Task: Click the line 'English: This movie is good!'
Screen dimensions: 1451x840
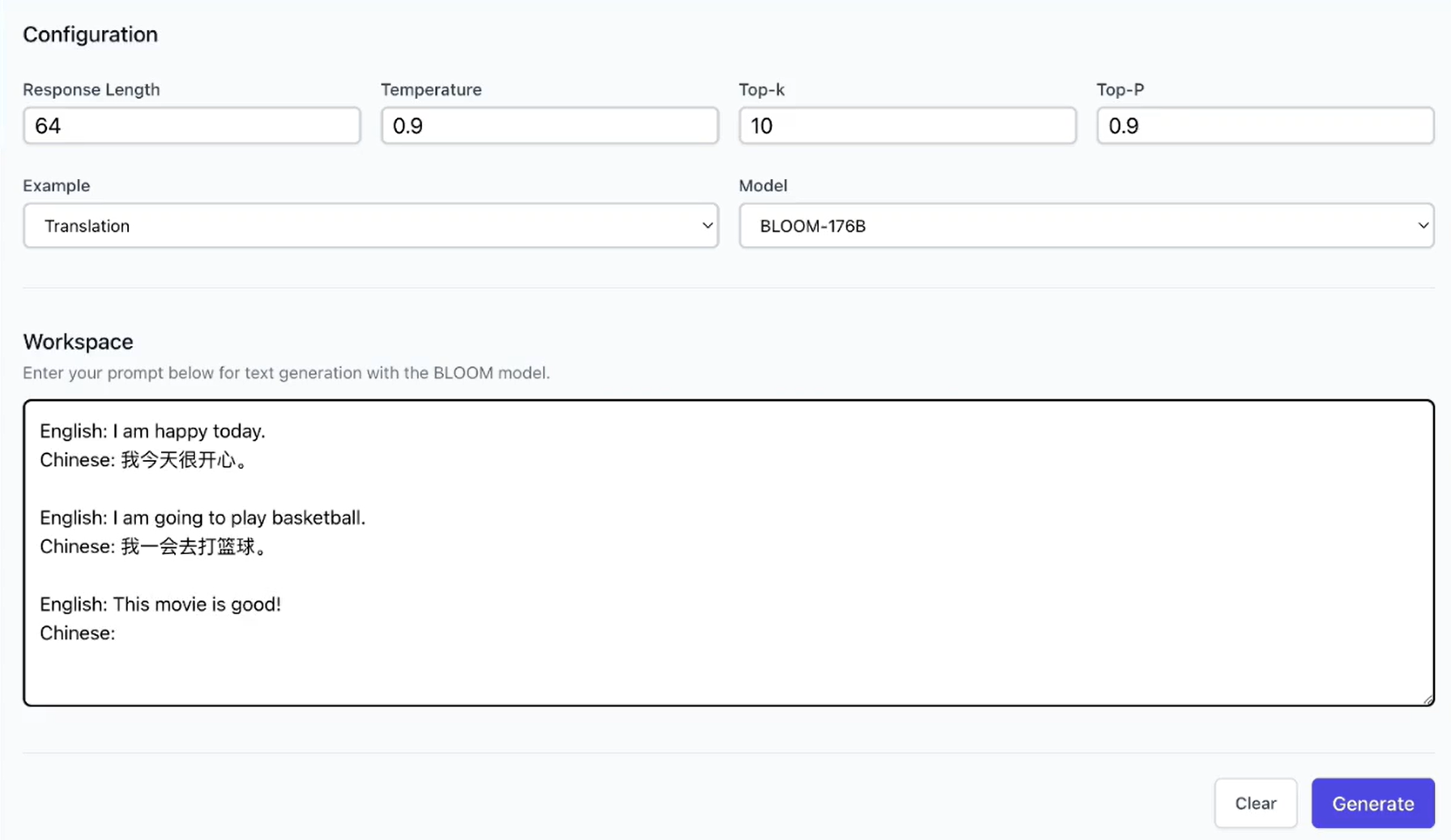Action: (x=160, y=604)
